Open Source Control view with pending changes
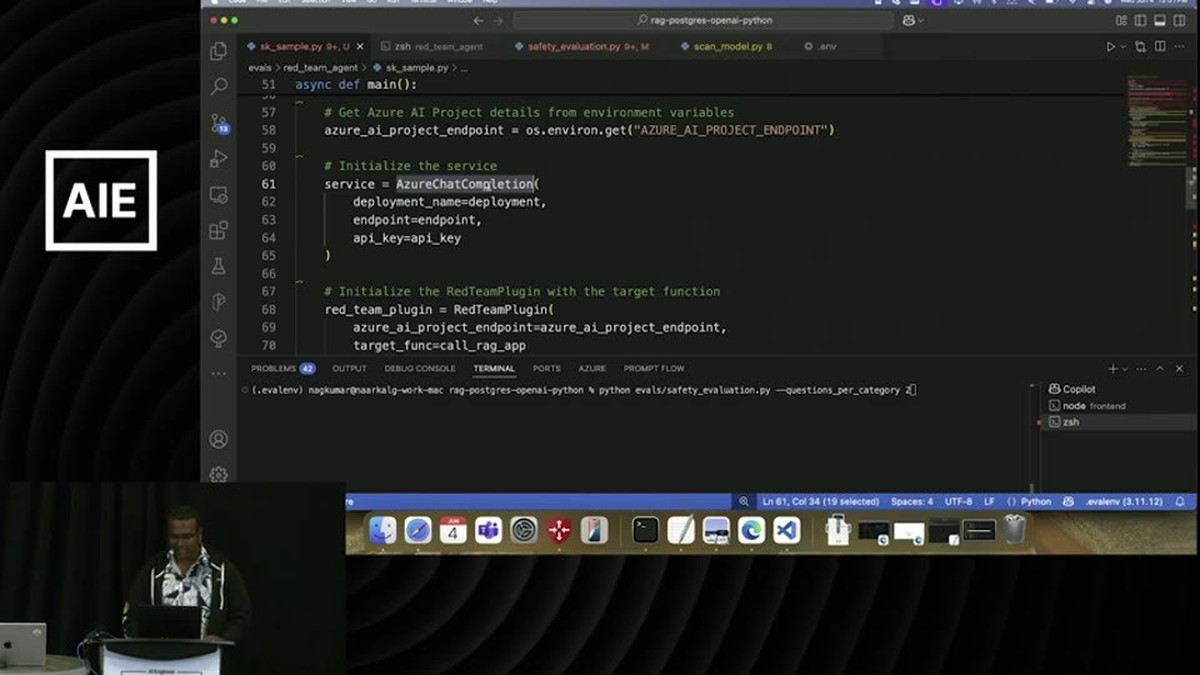 [218, 123]
